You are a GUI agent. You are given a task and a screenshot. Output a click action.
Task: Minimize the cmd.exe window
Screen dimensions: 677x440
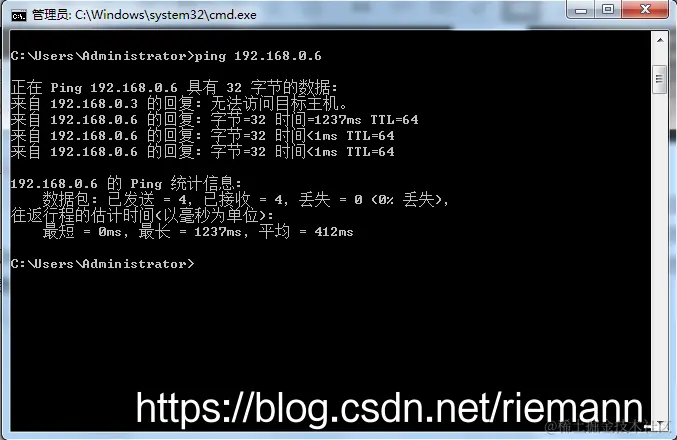pos(581,10)
